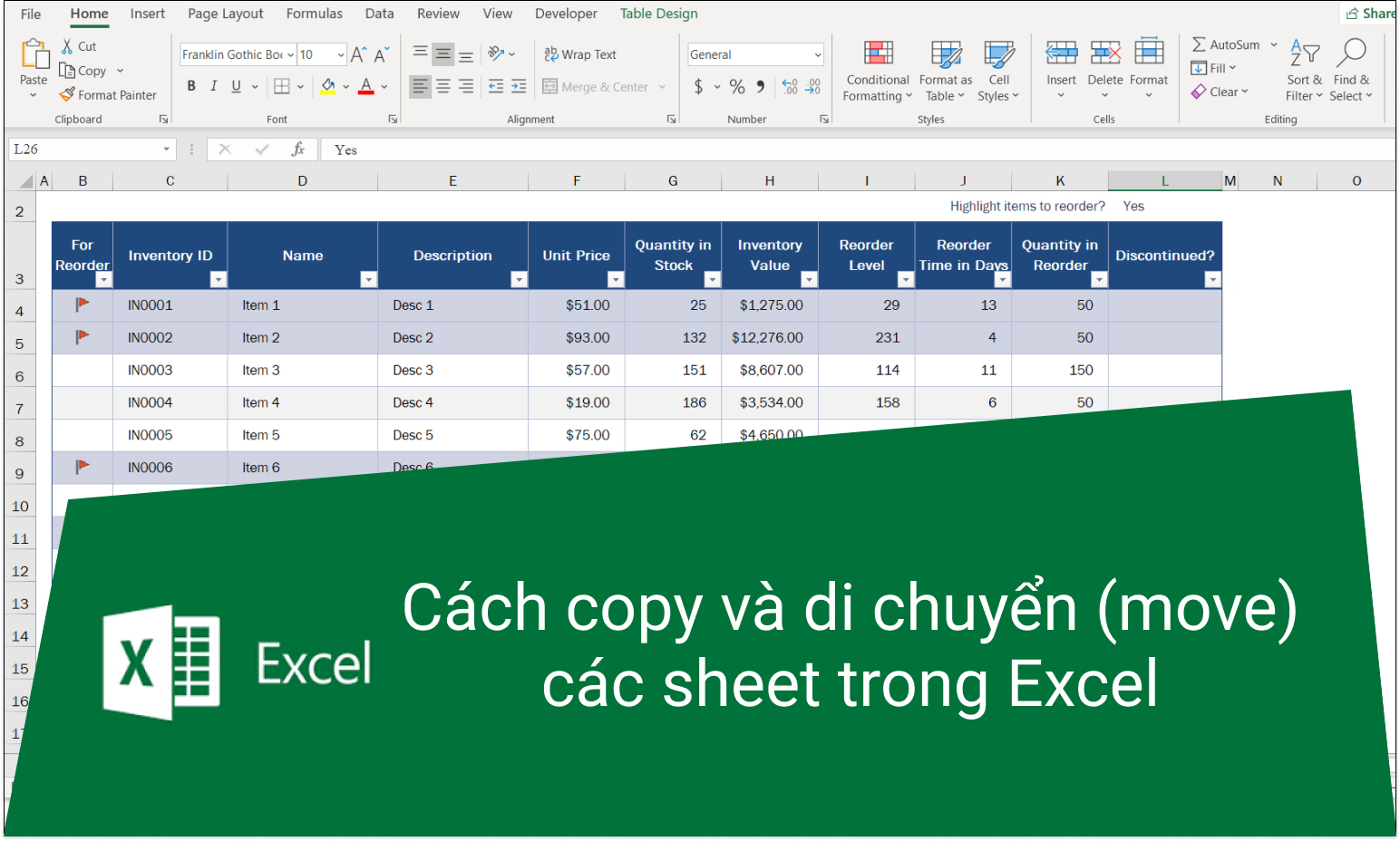
Task: Click the insert function fx icon
Action: click(297, 150)
